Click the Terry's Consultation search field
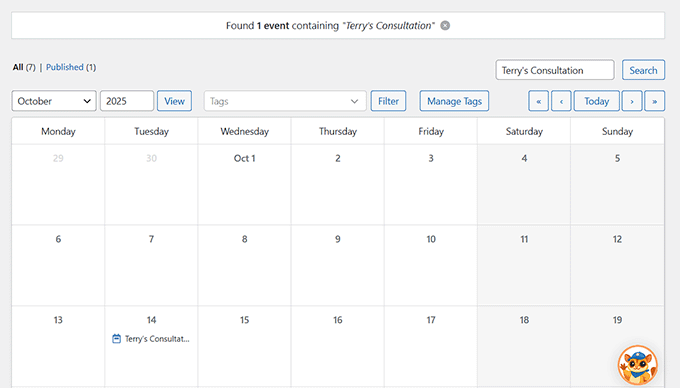This screenshot has width=680, height=388. [x=555, y=70]
